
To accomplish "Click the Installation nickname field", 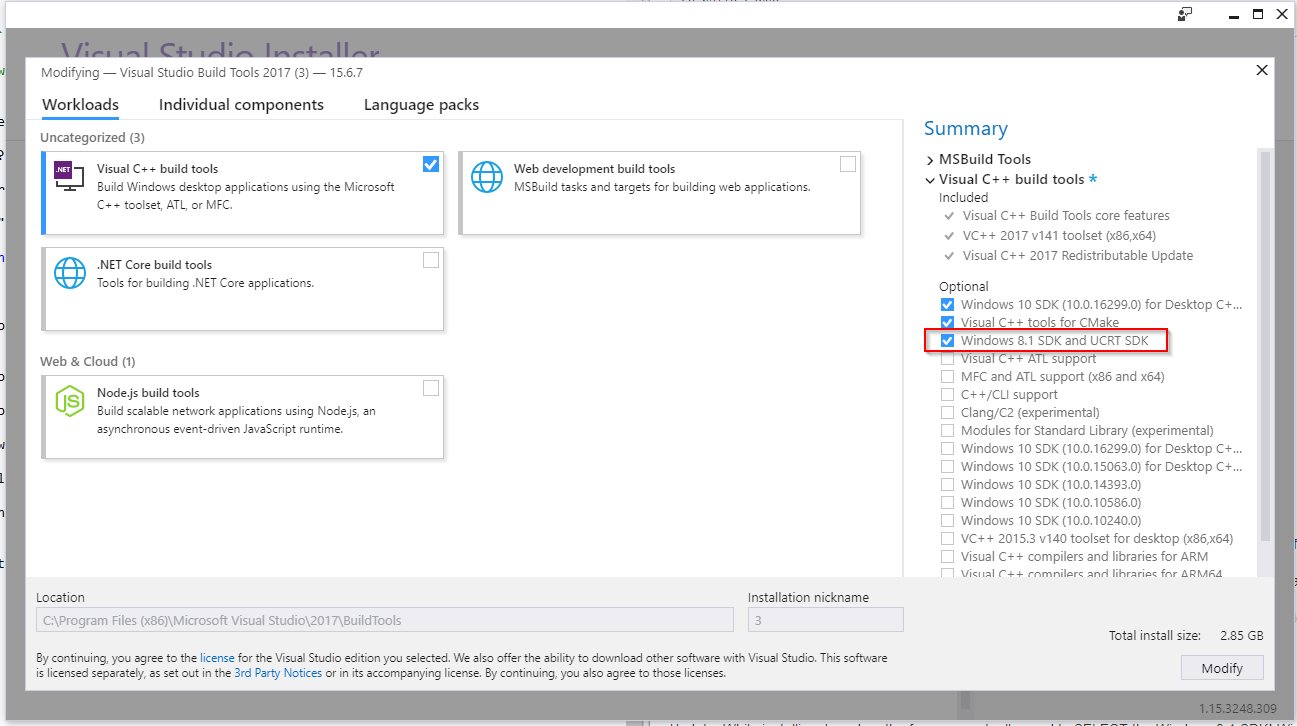I will tap(825, 620).
